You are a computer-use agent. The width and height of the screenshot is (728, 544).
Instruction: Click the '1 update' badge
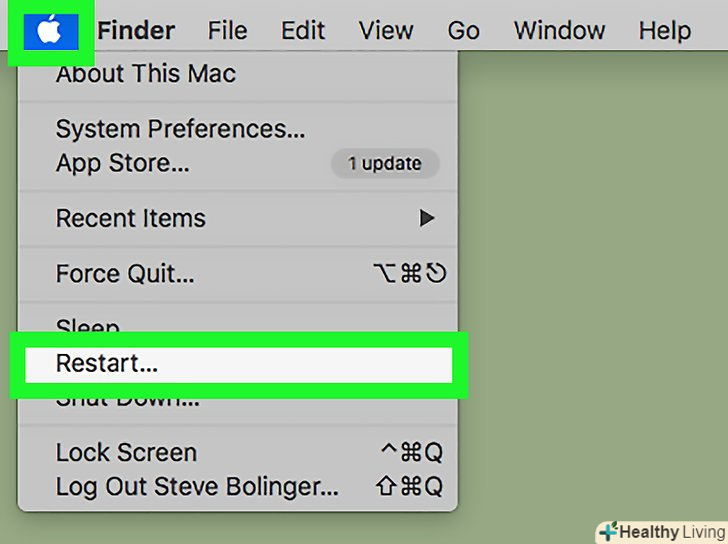[385, 163]
